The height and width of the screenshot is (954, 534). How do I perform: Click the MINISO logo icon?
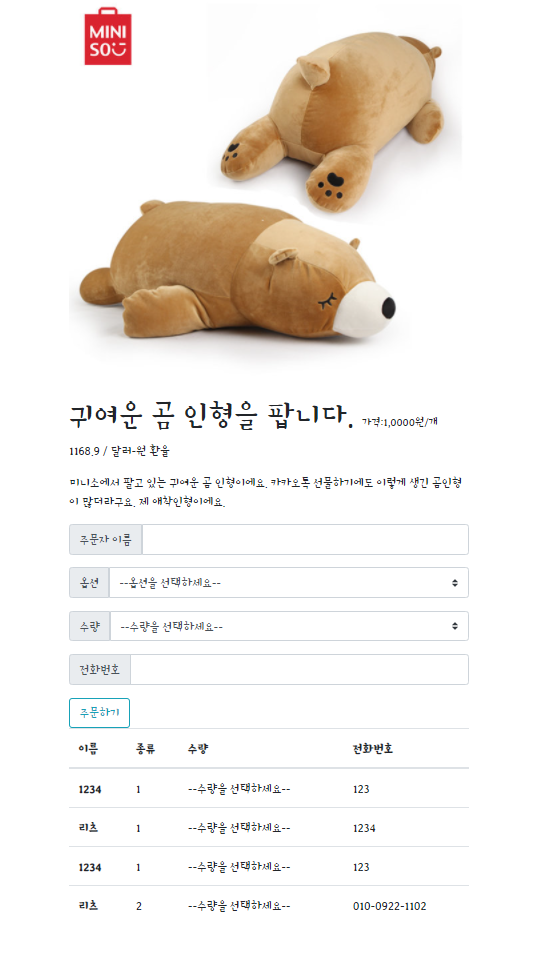(x=108, y=36)
